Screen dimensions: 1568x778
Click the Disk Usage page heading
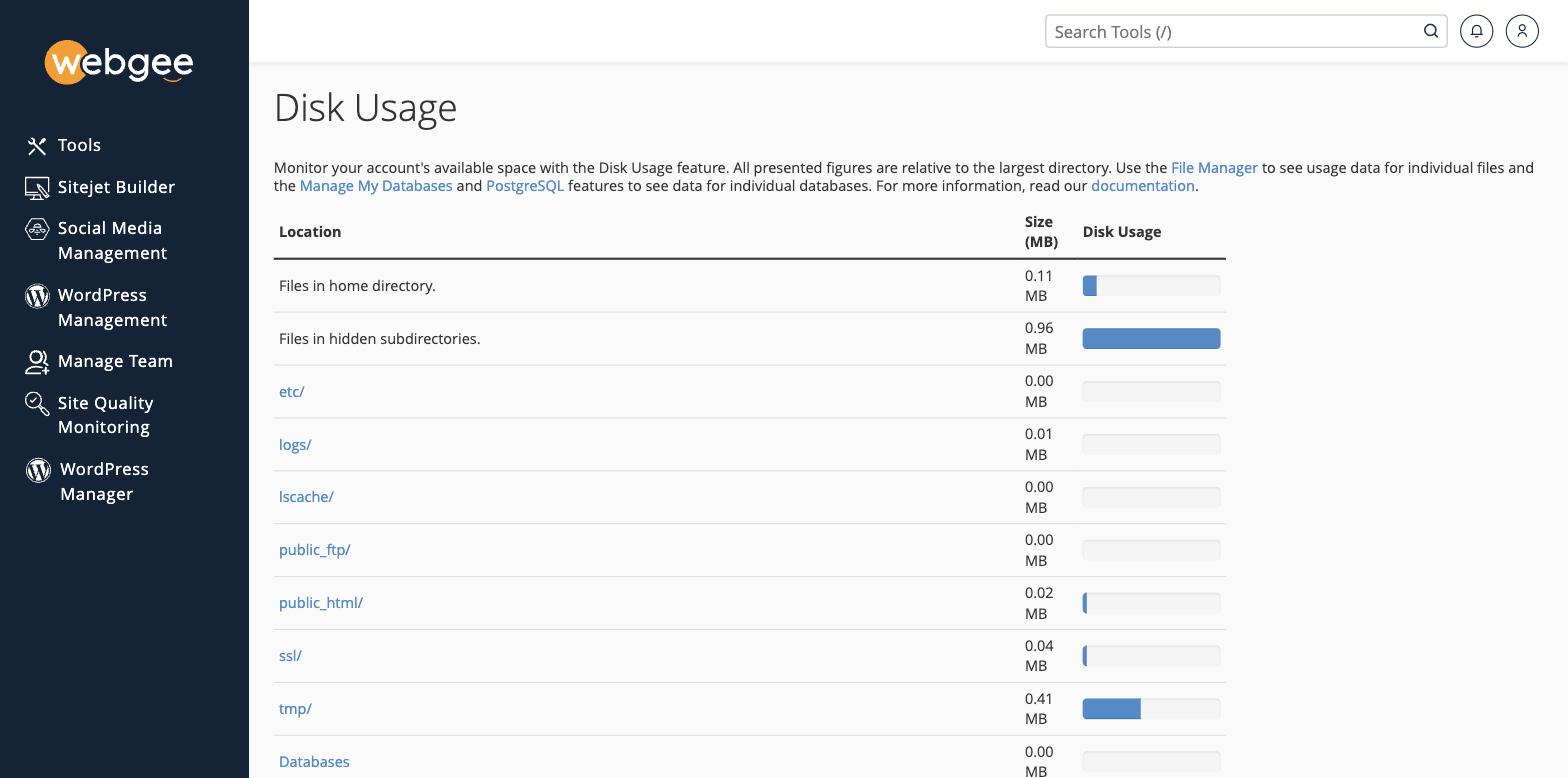tap(365, 107)
